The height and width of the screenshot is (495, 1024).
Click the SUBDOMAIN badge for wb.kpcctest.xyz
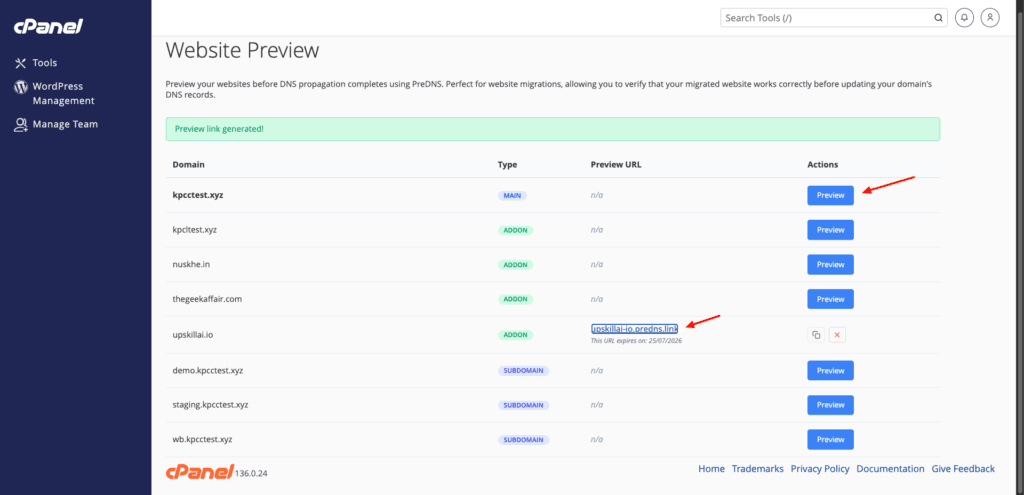(523, 439)
